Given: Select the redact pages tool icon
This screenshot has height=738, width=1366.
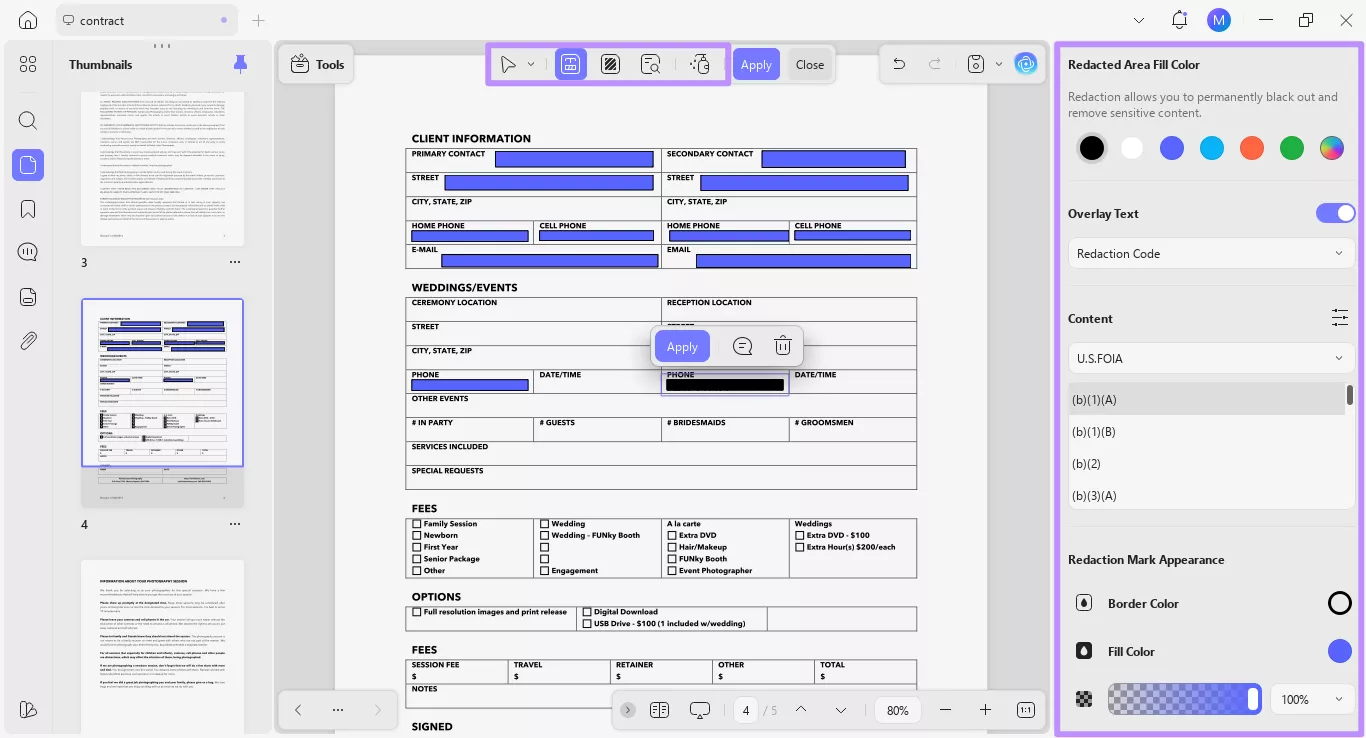Looking at the screenshot, I should point(610,65).
